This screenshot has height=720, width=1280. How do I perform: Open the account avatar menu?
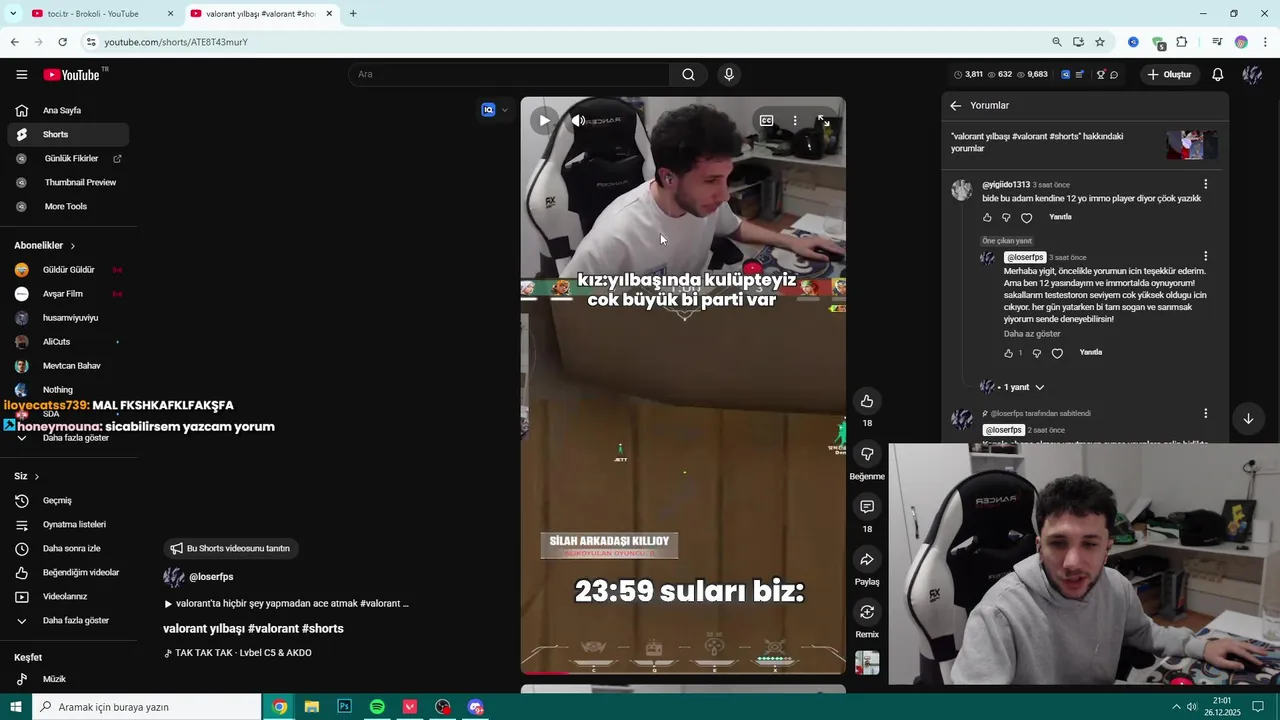[x=1252, y=74]
